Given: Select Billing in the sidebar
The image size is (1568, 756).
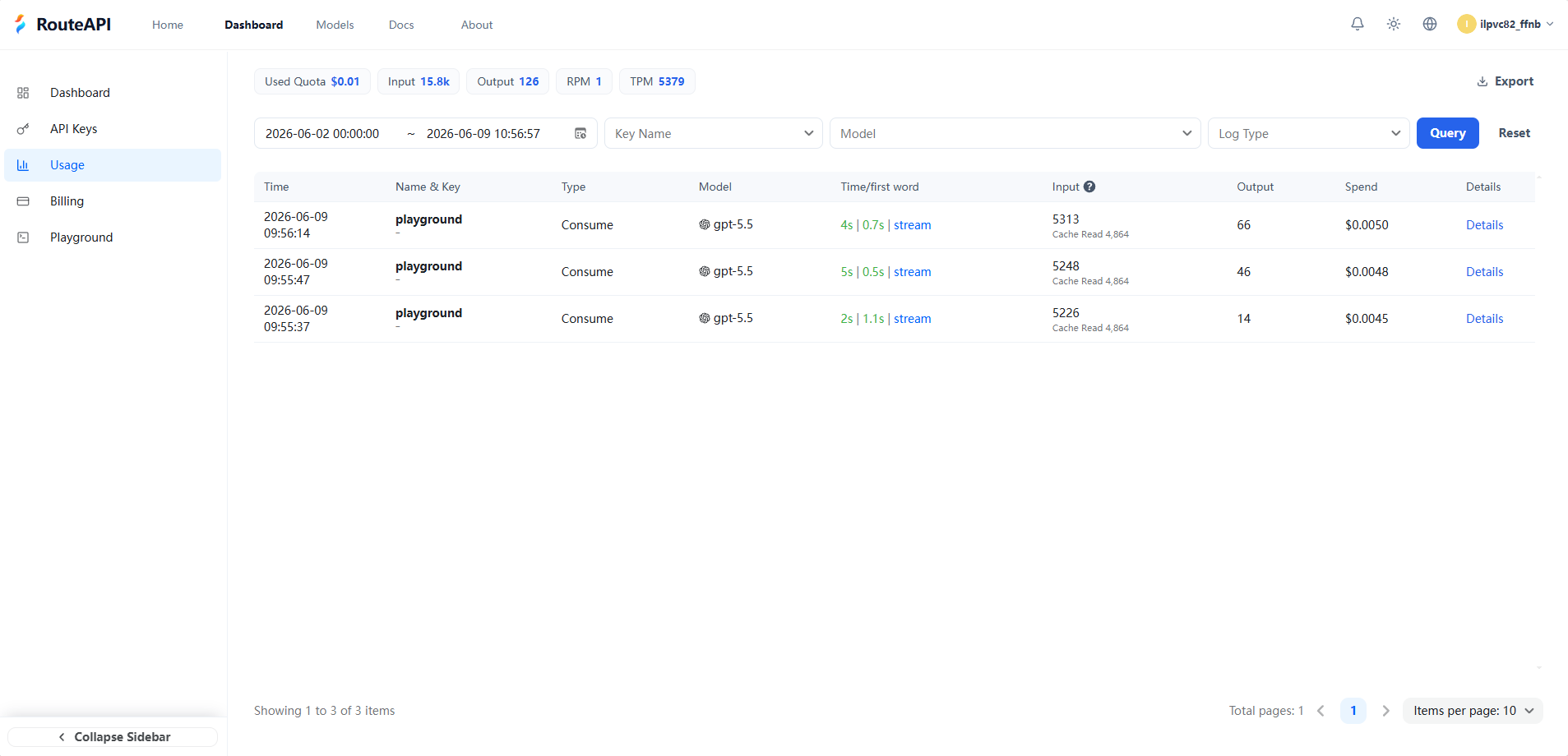Looking at the screenshot, I should [x=113, y=201].
